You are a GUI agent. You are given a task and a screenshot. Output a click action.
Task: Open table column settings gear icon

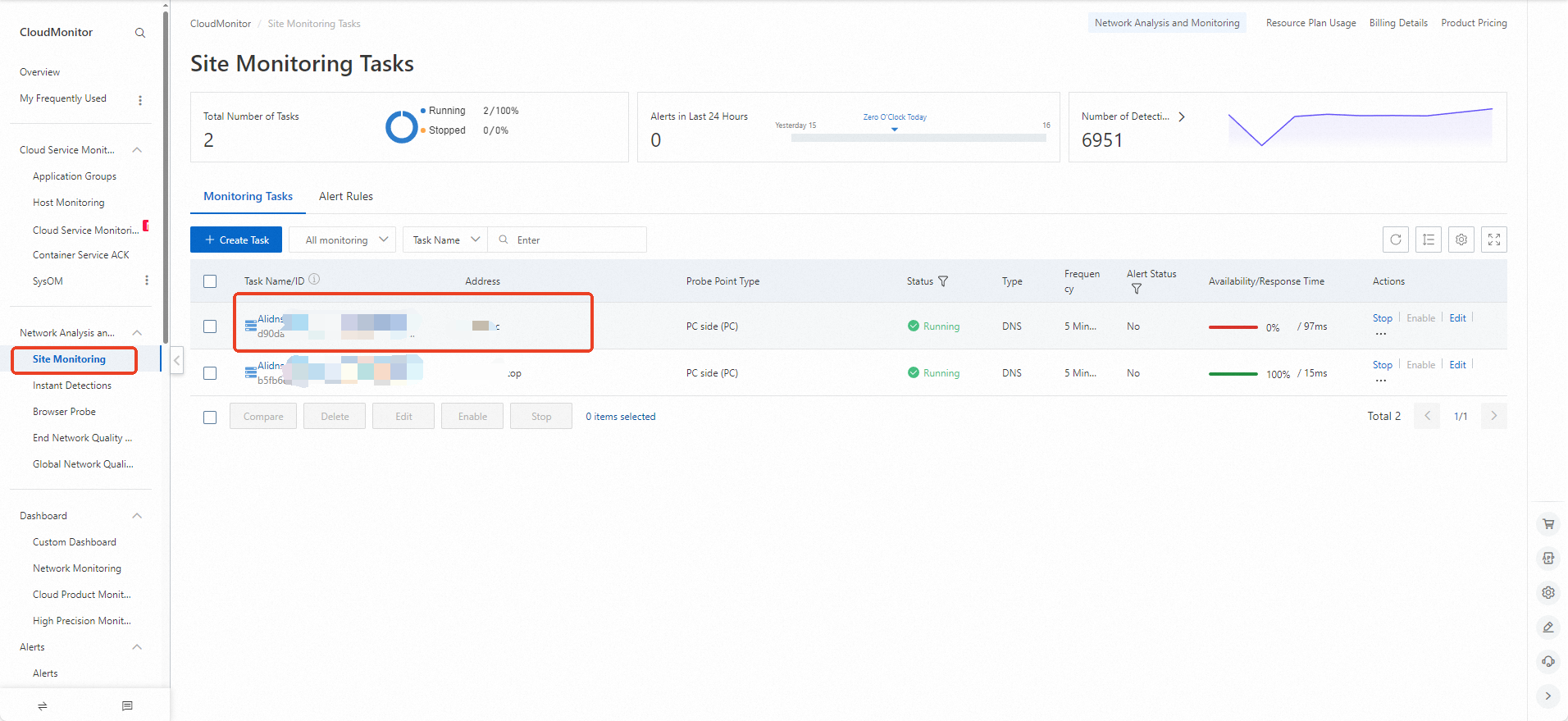click(x=1461, y=240)
